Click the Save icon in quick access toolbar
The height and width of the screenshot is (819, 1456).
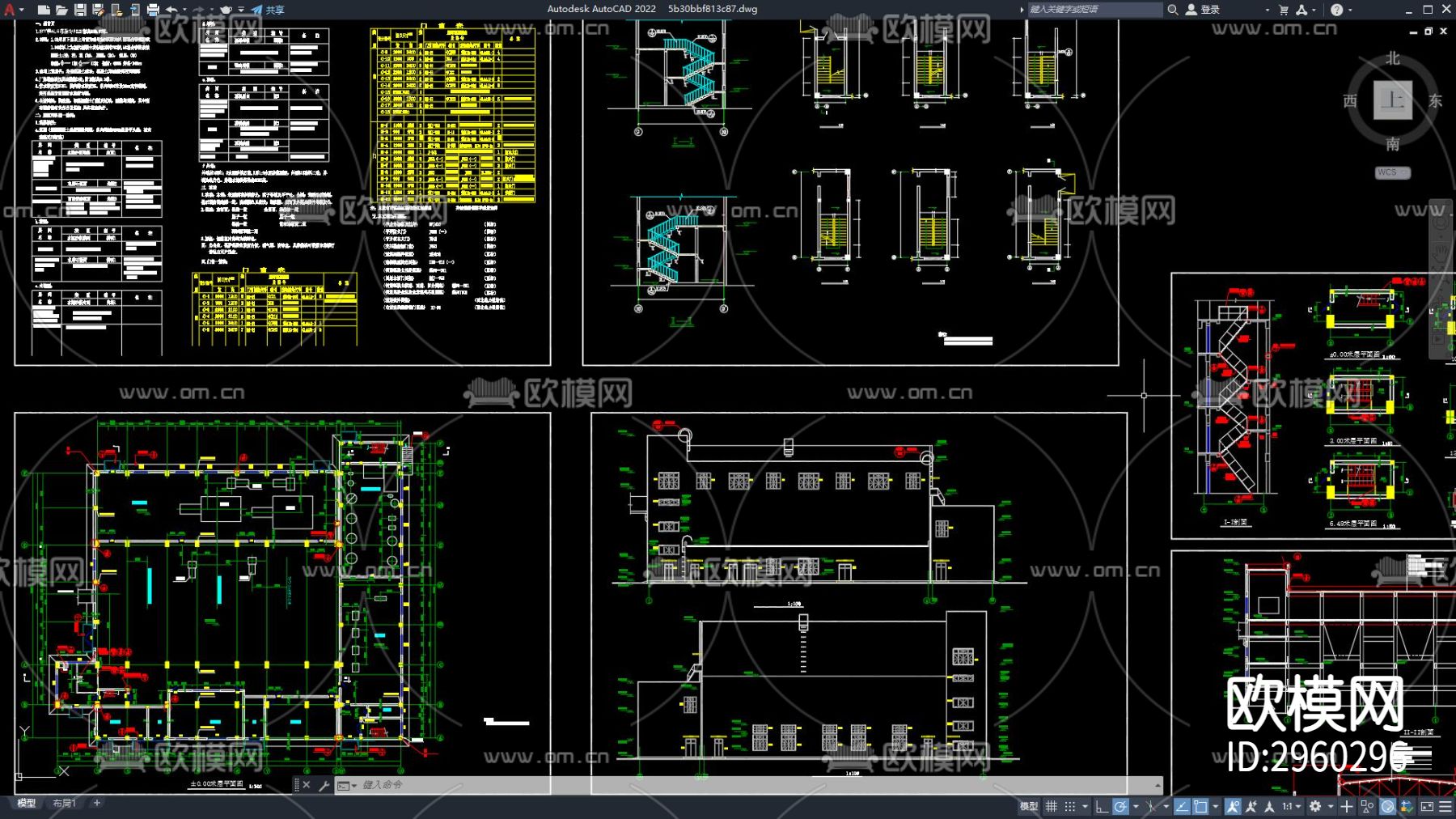pyautogui.click(x=80, y=10)
